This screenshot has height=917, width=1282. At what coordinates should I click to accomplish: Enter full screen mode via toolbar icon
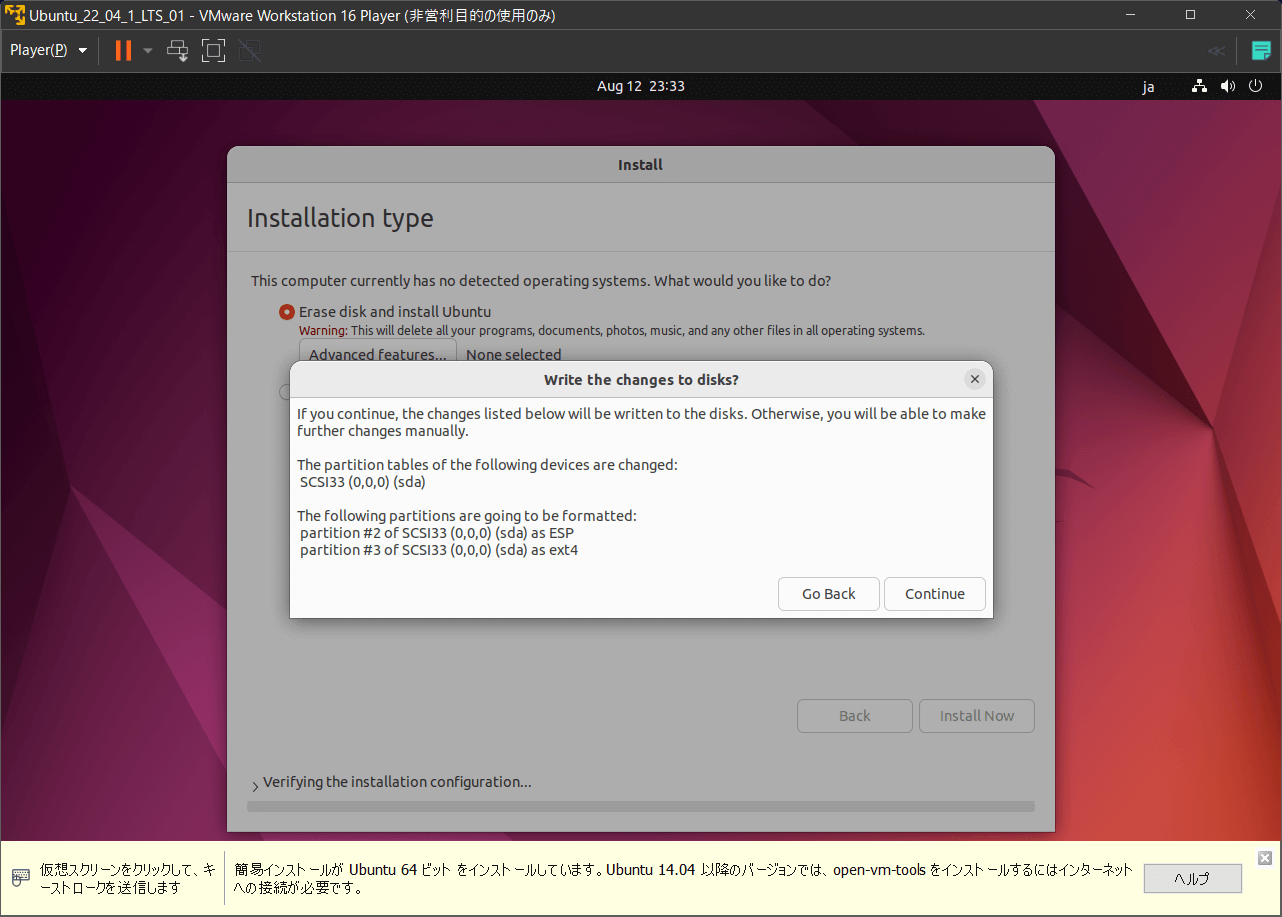(213, 50)
